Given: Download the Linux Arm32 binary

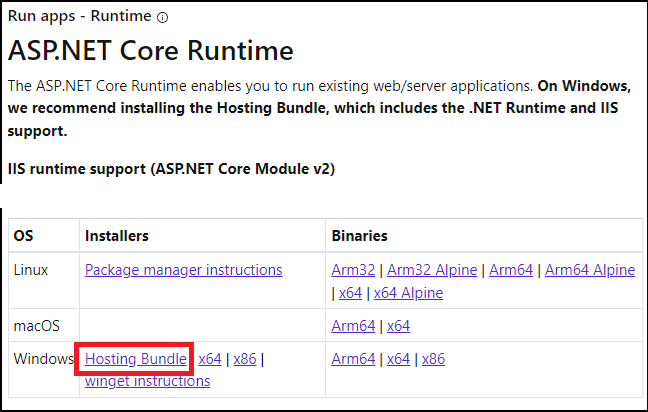Looking at the screenshot, I should coord(353,270).
